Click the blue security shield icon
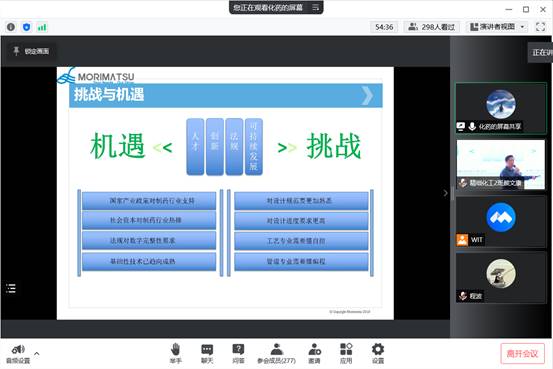The image size is (553, 369). click(26, 27)
